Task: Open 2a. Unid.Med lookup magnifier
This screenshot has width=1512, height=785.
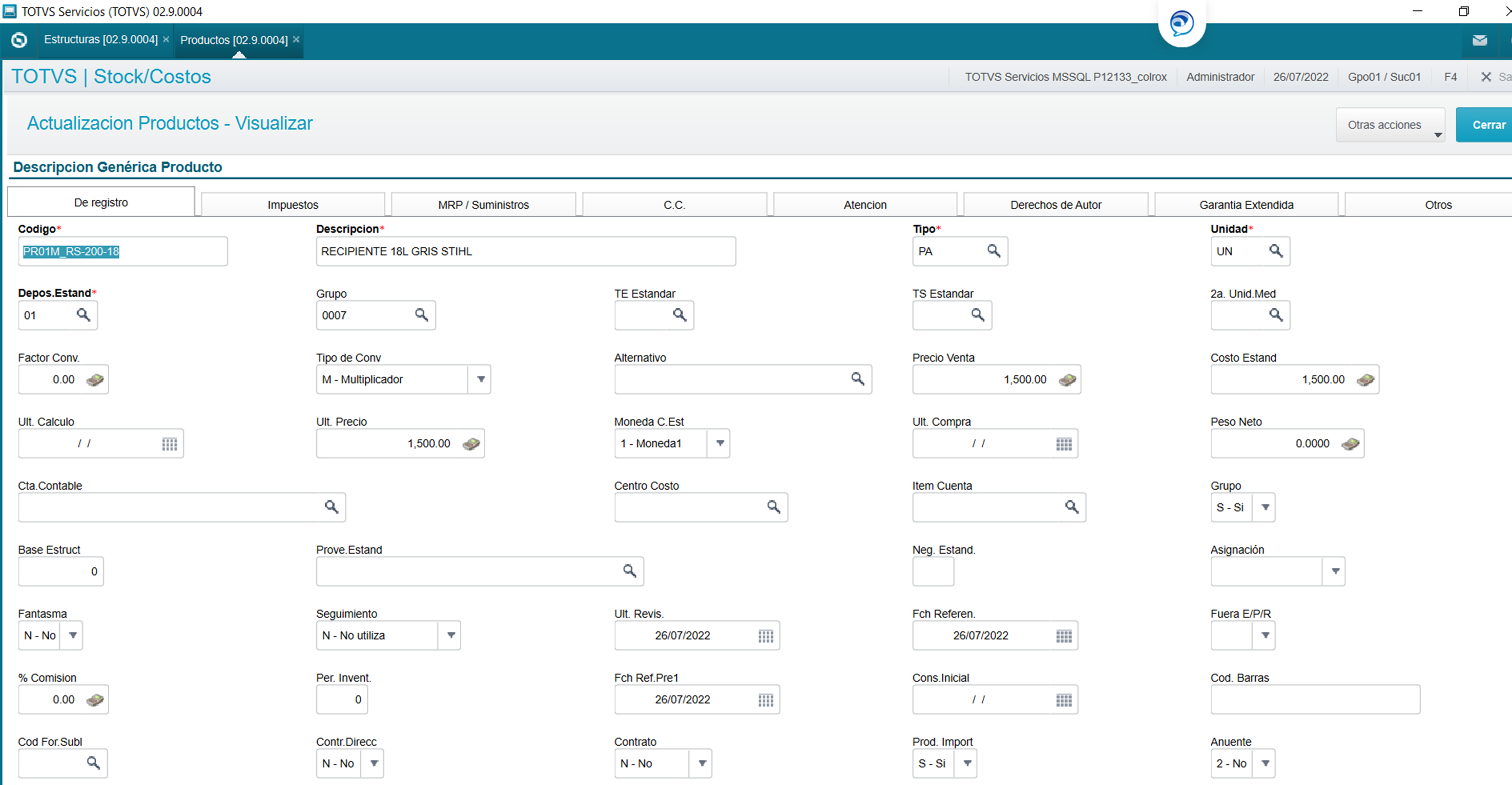Action: click(1276, 315)
